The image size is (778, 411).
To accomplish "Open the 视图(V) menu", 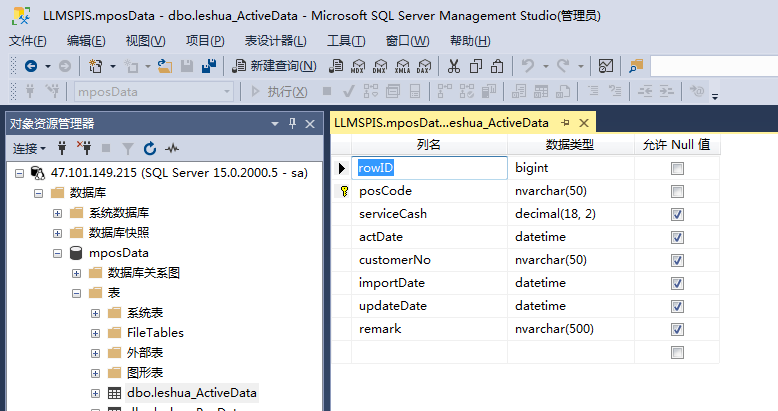I will tap(145, 41).
